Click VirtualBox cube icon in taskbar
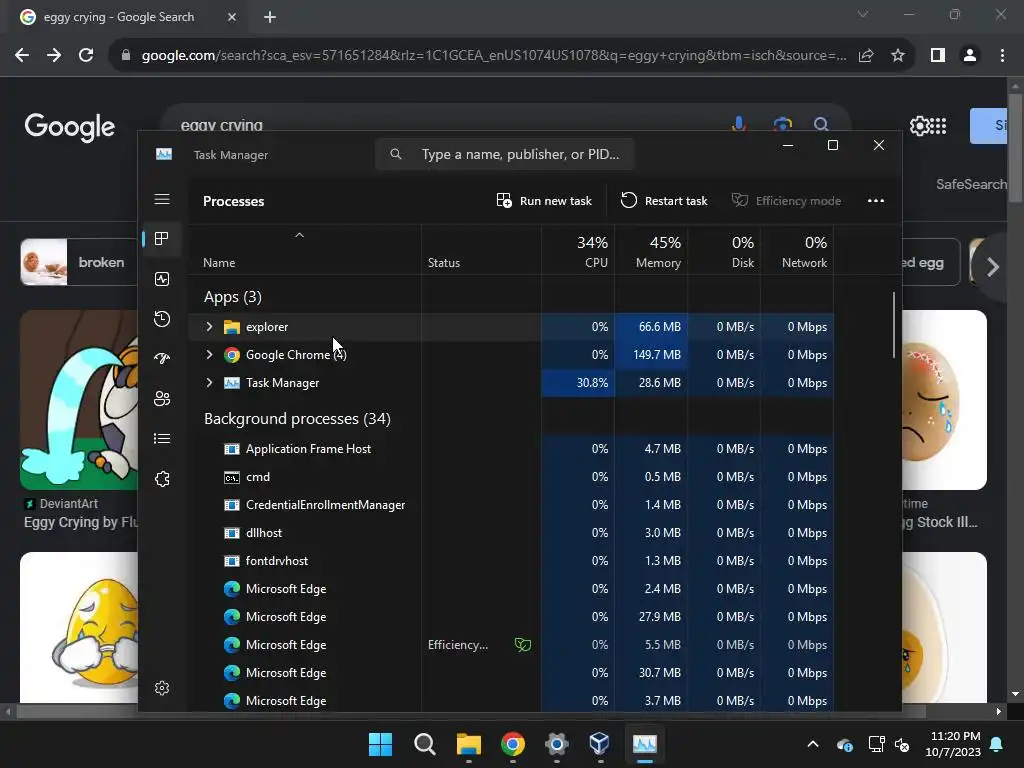 tap(600, 743)
